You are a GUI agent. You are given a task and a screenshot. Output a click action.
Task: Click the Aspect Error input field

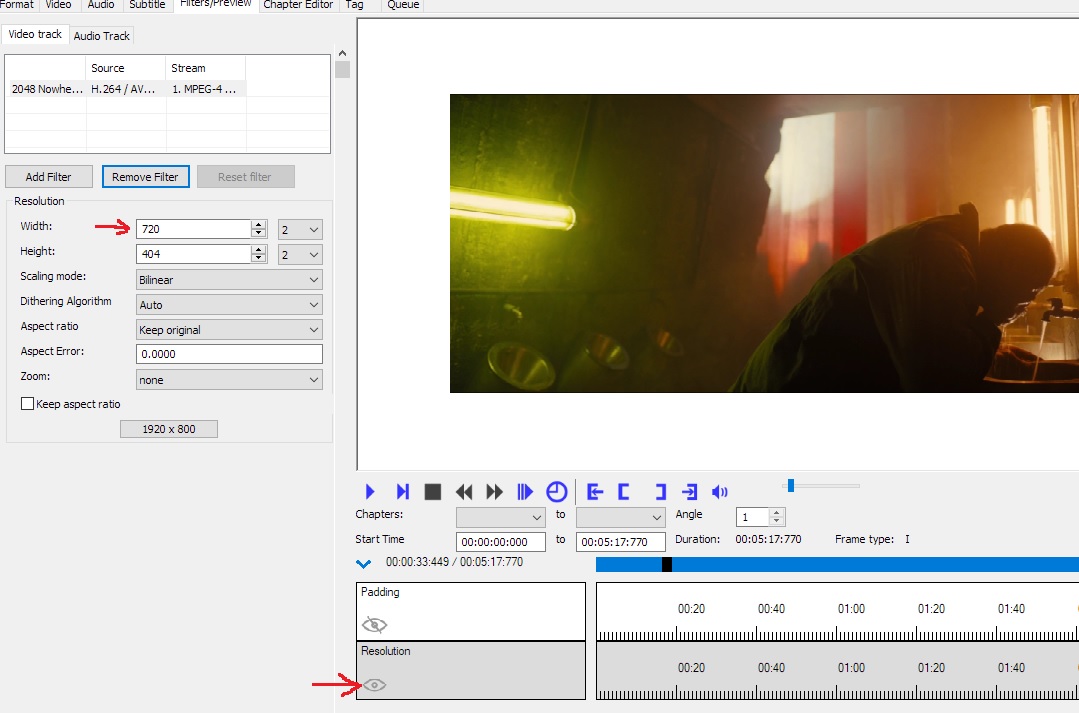tap(229, 354)
